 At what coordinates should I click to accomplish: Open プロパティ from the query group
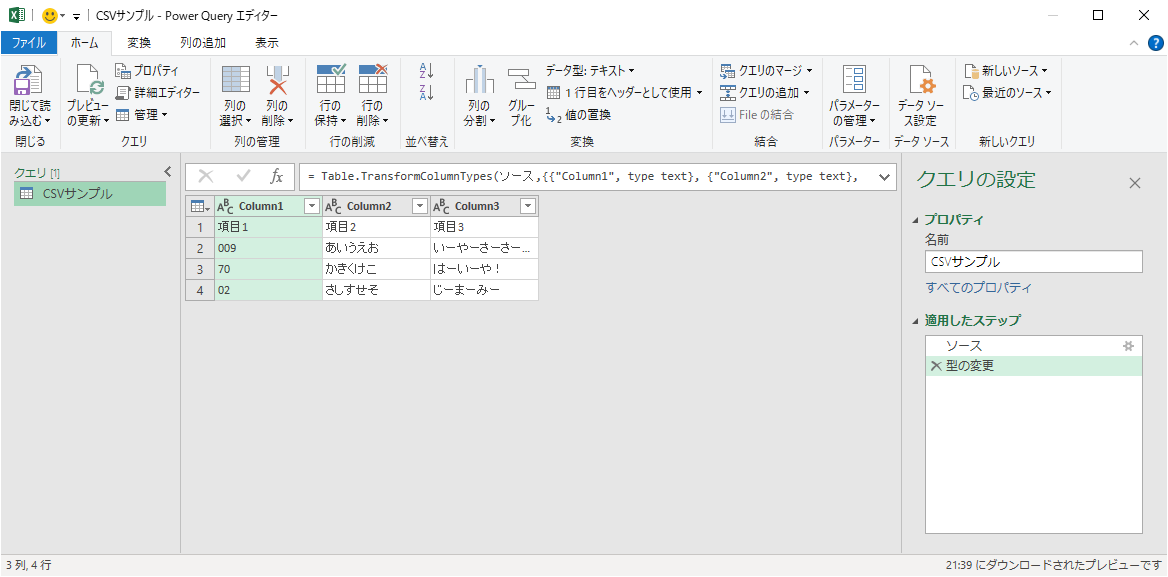pos(147,71)
